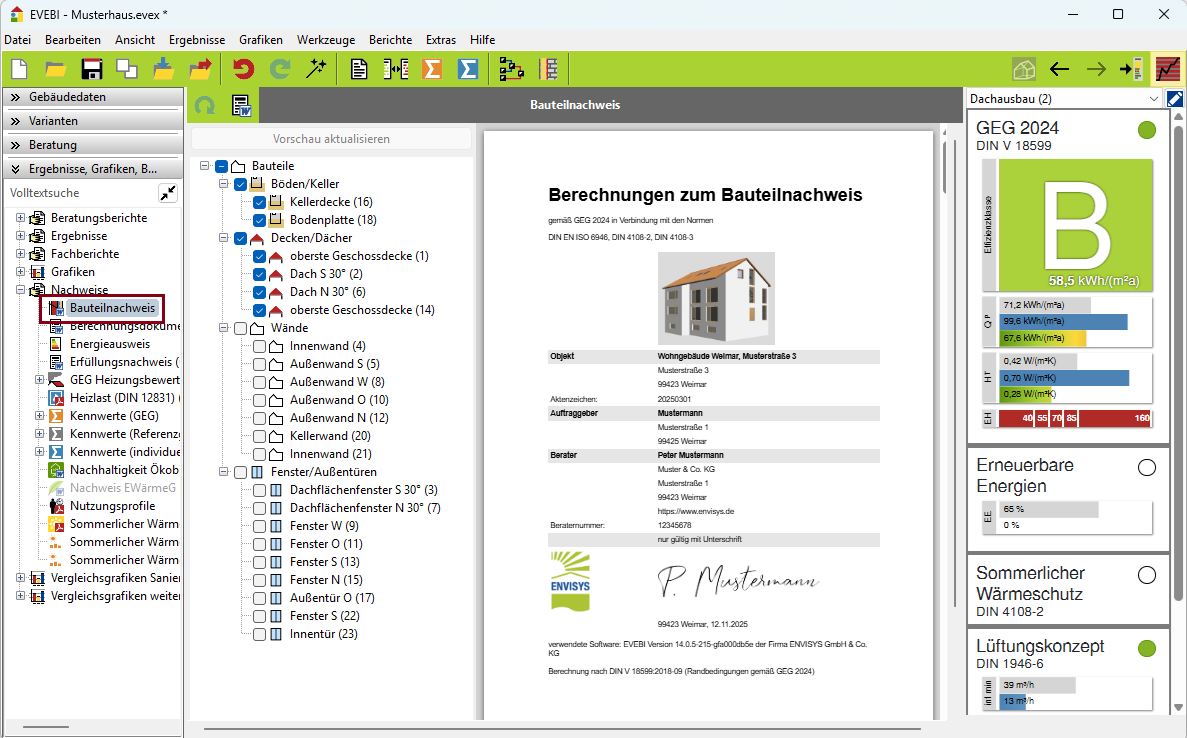Screen dimensions: 1187x738
Task: Select the blue sigma results icon
Action: [467, 68]
